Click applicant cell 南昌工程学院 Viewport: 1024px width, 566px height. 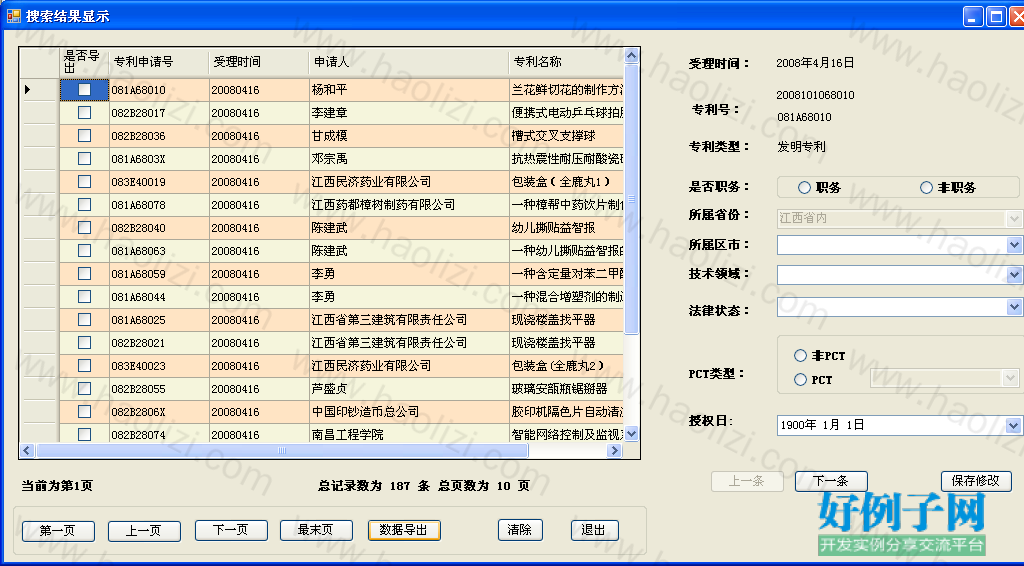[x=408, y=434]
